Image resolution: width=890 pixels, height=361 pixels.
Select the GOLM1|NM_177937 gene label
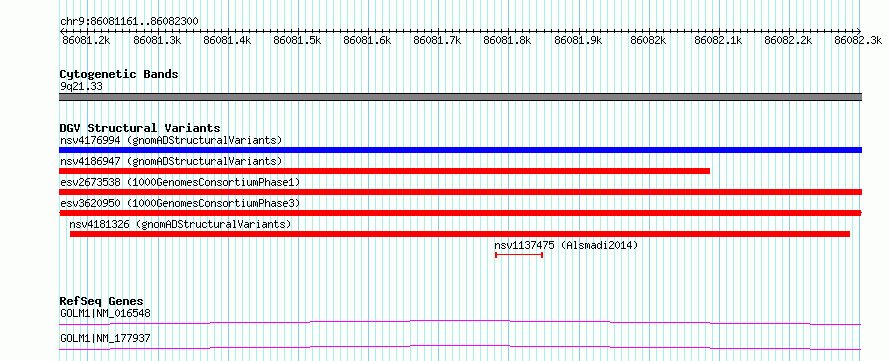click(x=105, y=339)
